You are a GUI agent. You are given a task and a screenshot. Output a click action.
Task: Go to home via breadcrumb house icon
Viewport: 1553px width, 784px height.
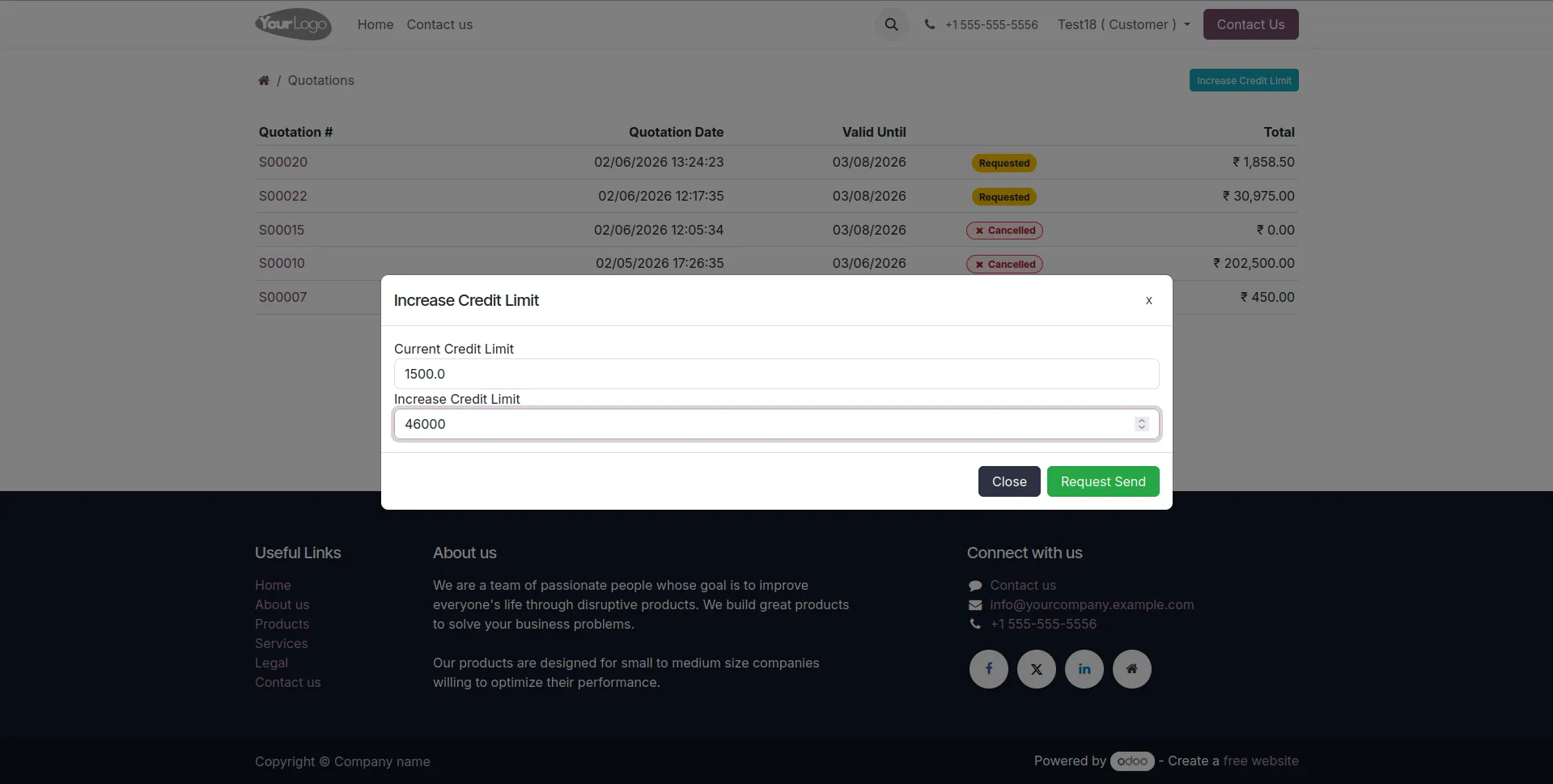264,80
